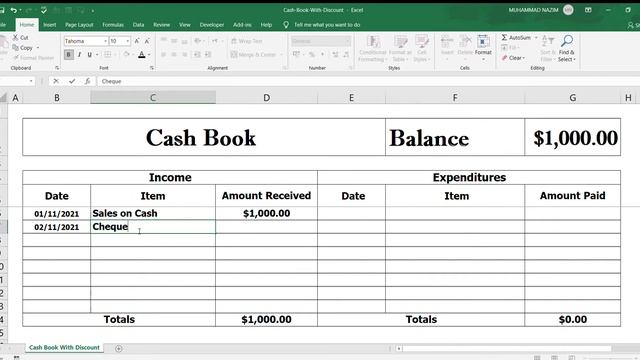
Task: Click the MUHAMMAD NAZIM account avatar
Action: click(x=568, y=10)
